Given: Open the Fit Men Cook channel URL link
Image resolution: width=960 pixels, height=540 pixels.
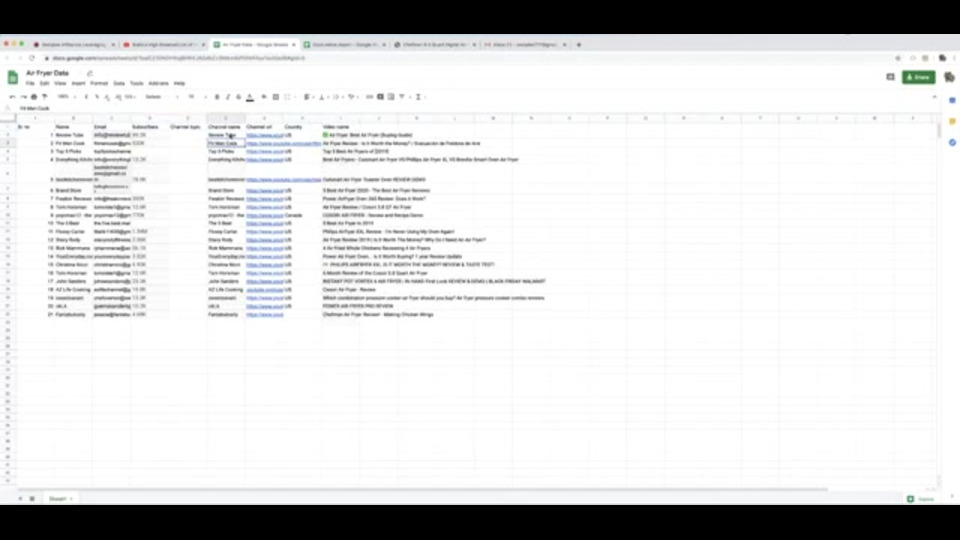Looking at the screenshot, I should pos(283,143).
